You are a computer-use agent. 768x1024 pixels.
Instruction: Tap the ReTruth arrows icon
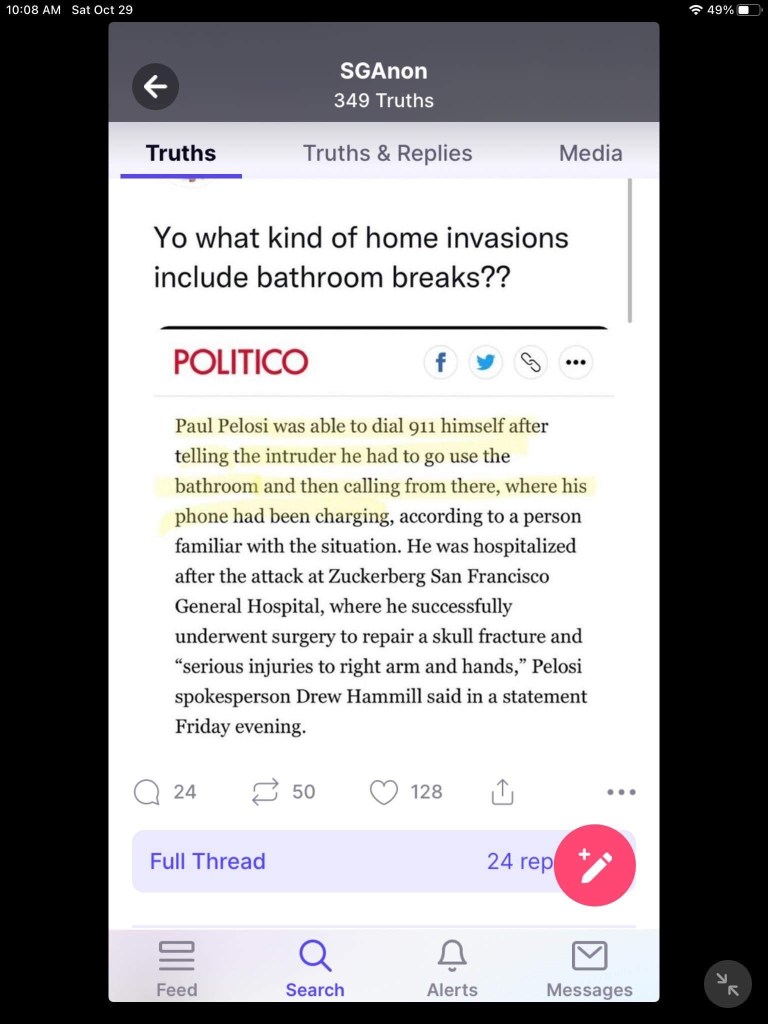click(x=265, y=792)
